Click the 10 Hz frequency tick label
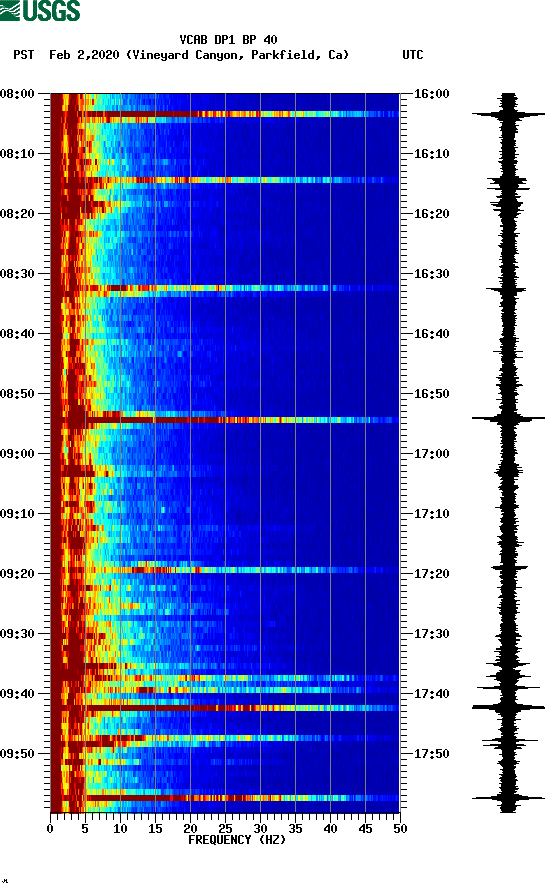 (120, 829)
